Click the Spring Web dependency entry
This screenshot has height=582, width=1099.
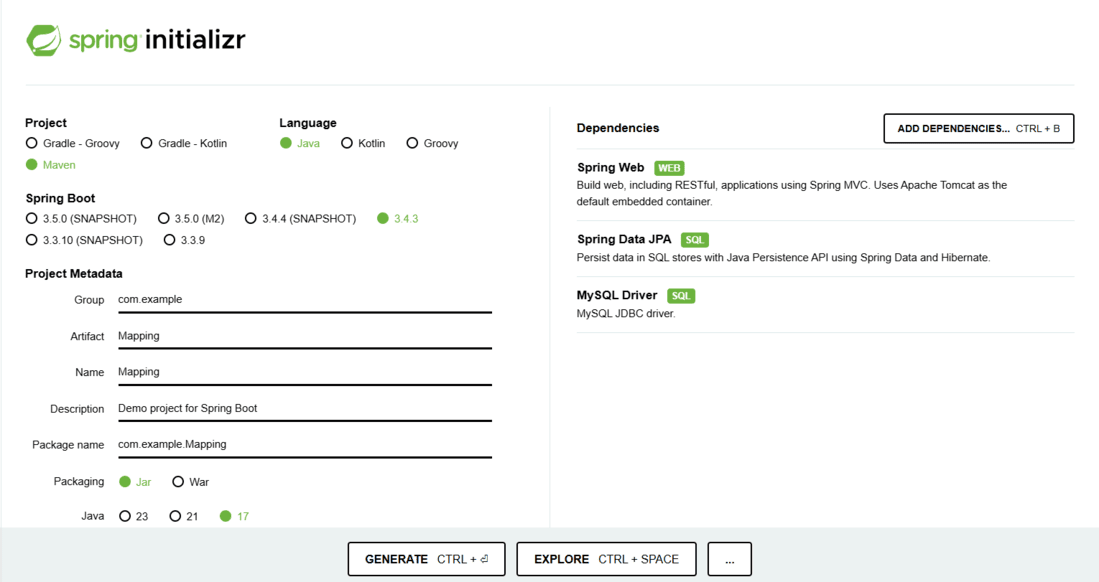(825, 185)
